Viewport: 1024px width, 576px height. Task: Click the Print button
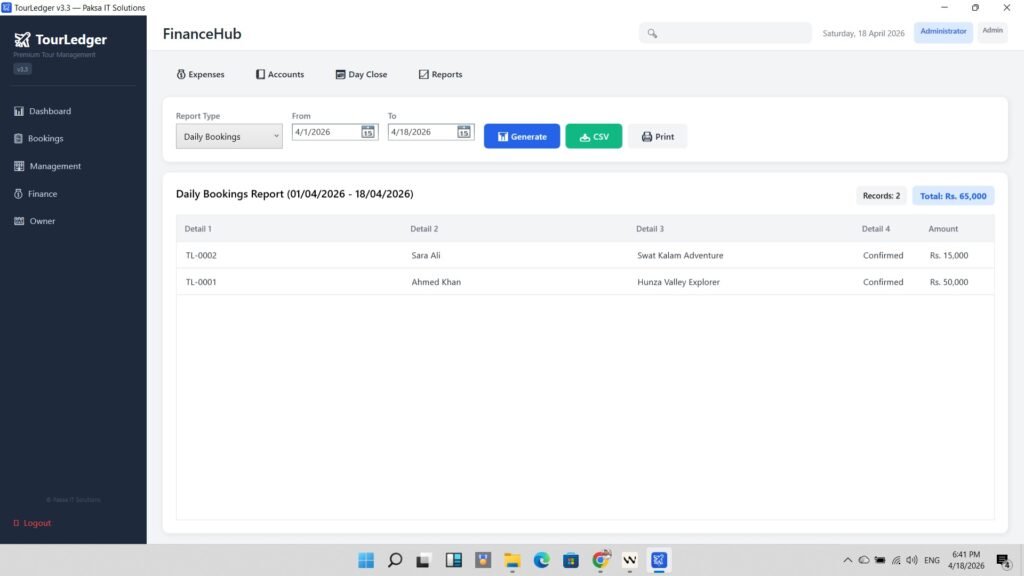tap(657, 136)
